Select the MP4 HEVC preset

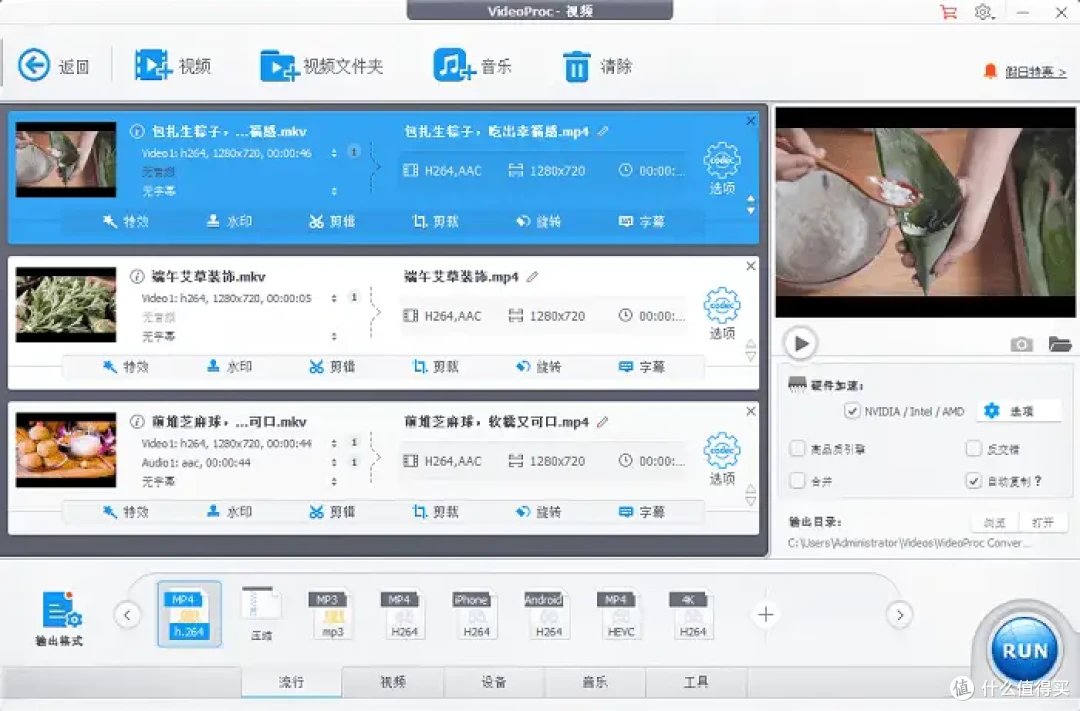(x=621, y=614)
